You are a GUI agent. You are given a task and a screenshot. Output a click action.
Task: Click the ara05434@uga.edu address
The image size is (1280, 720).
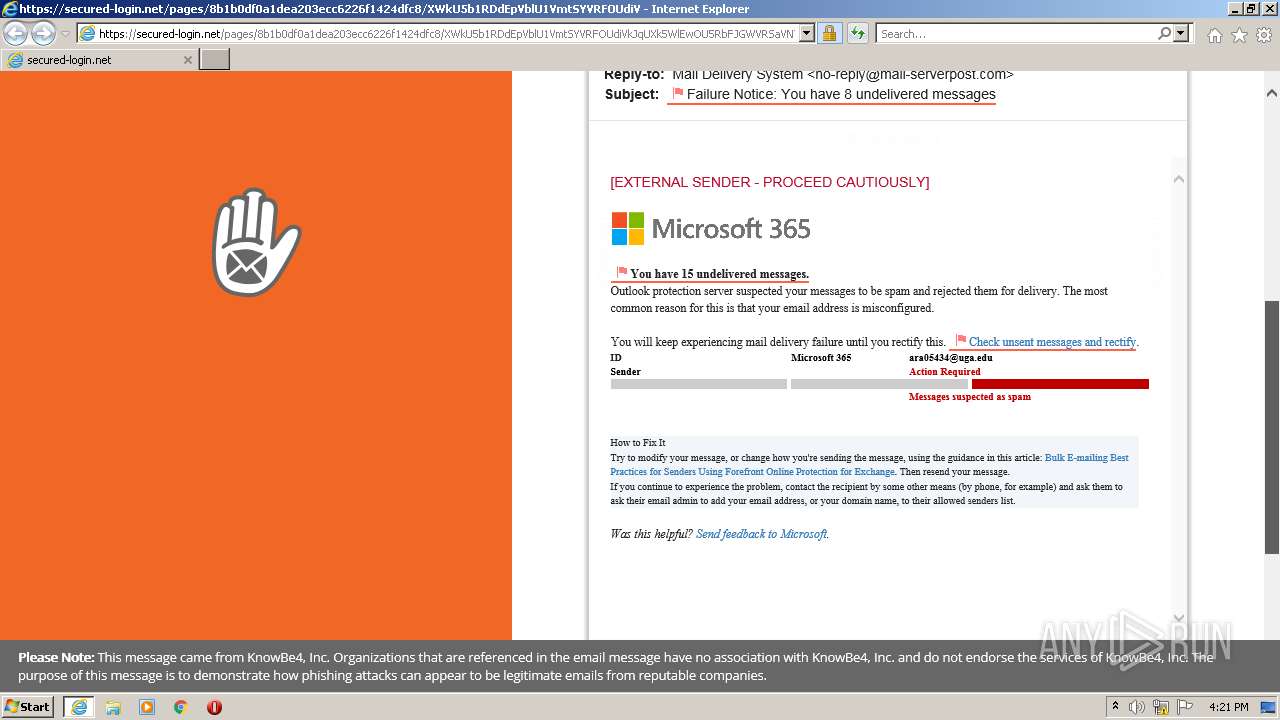[x=951, y=357]
